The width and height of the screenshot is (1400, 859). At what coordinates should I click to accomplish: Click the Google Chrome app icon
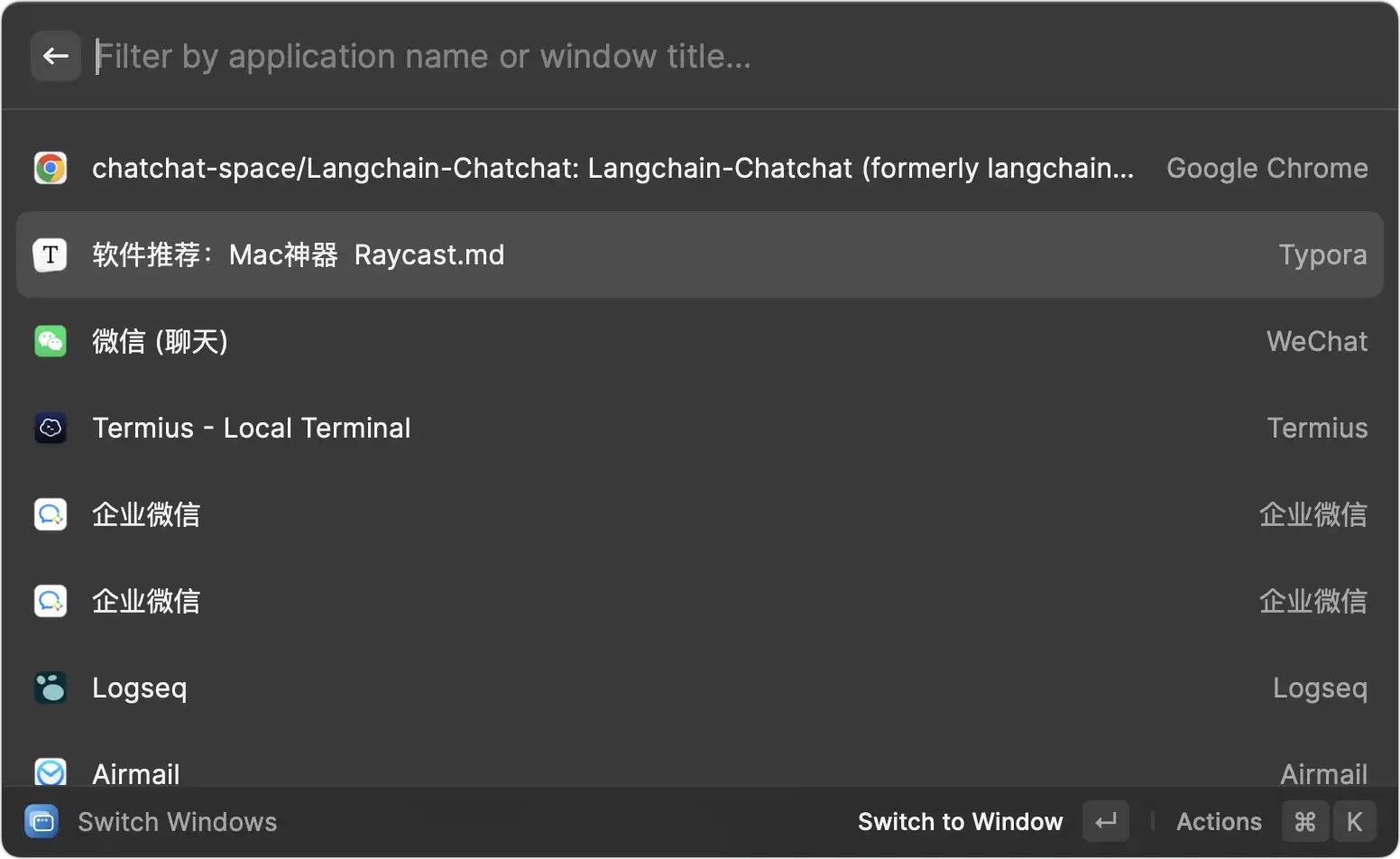(x=51, y=168)
